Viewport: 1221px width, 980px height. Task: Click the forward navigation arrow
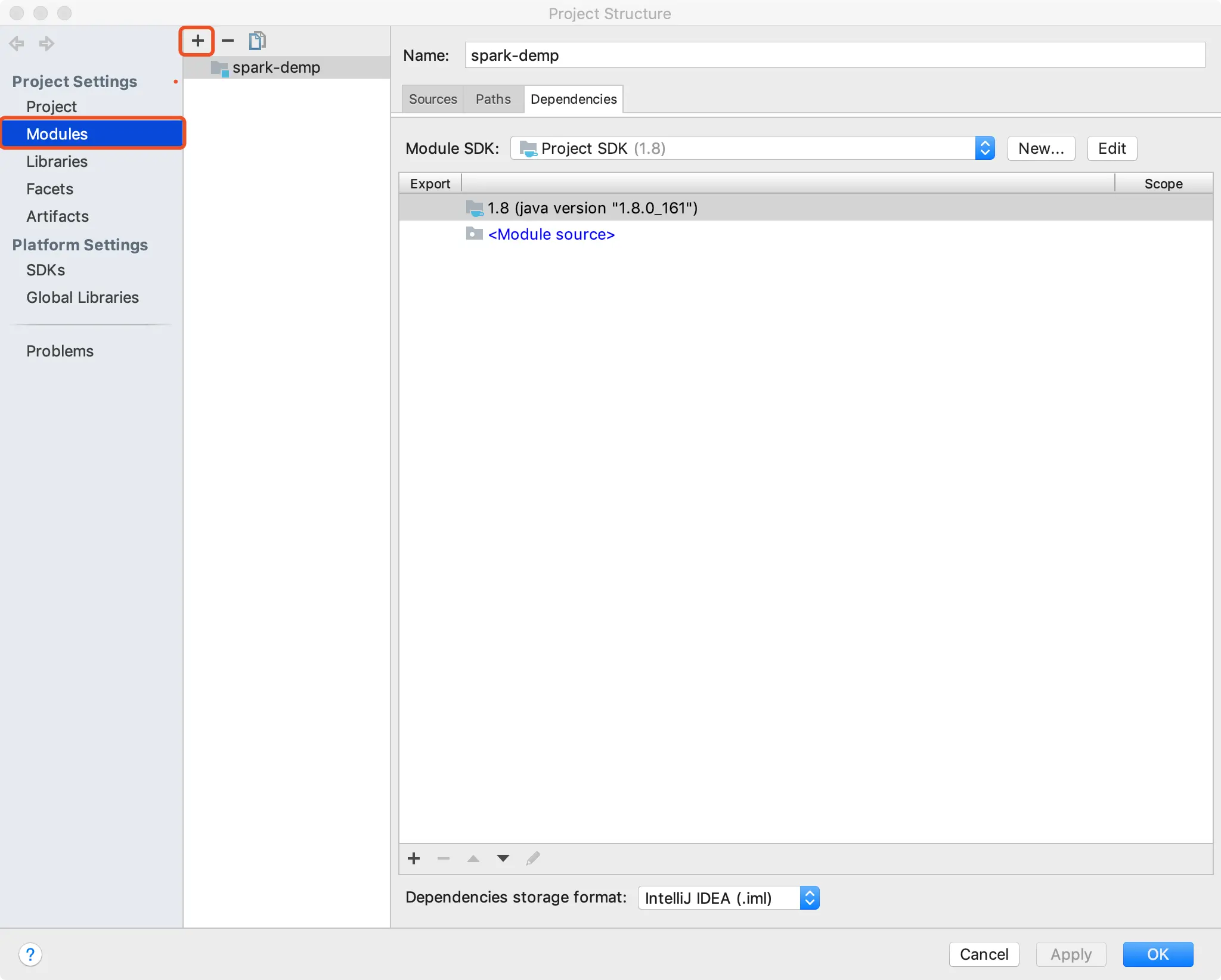pos(47,44)
